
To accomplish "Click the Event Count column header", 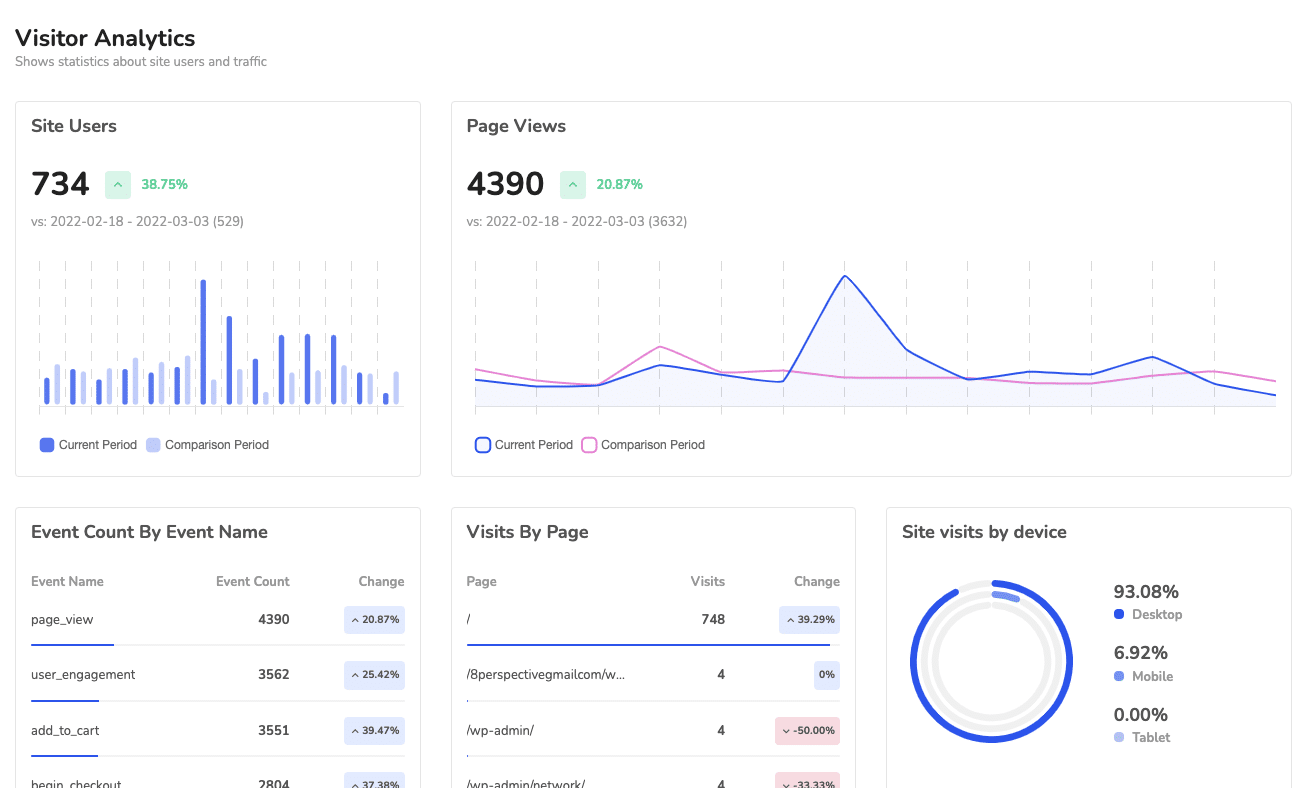I will pyautogui.click(x=253, y=581).
